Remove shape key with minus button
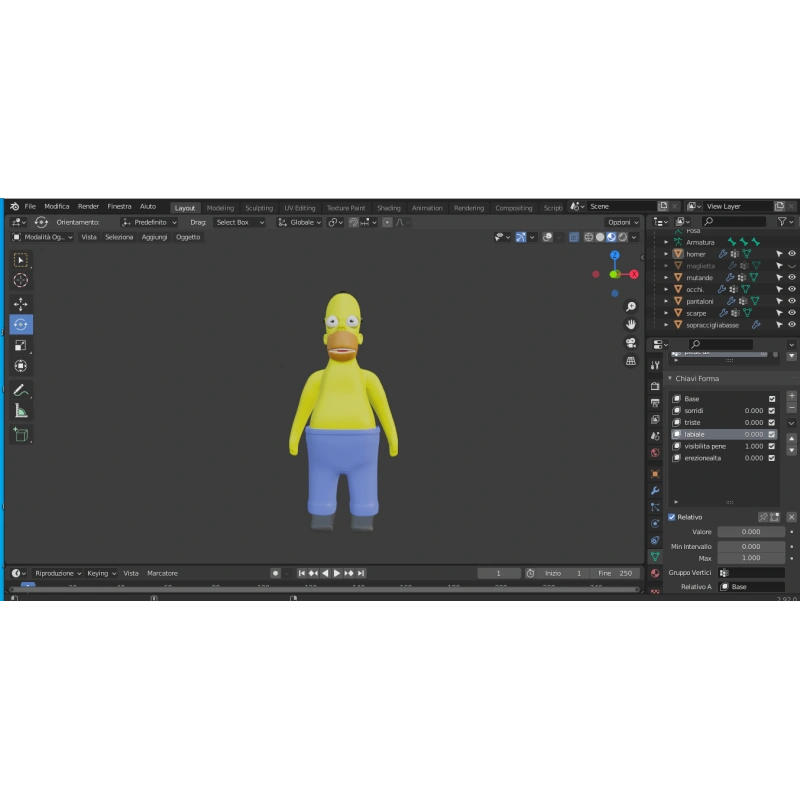The height and width of the screenshot is (800, 800). (791, 408)
